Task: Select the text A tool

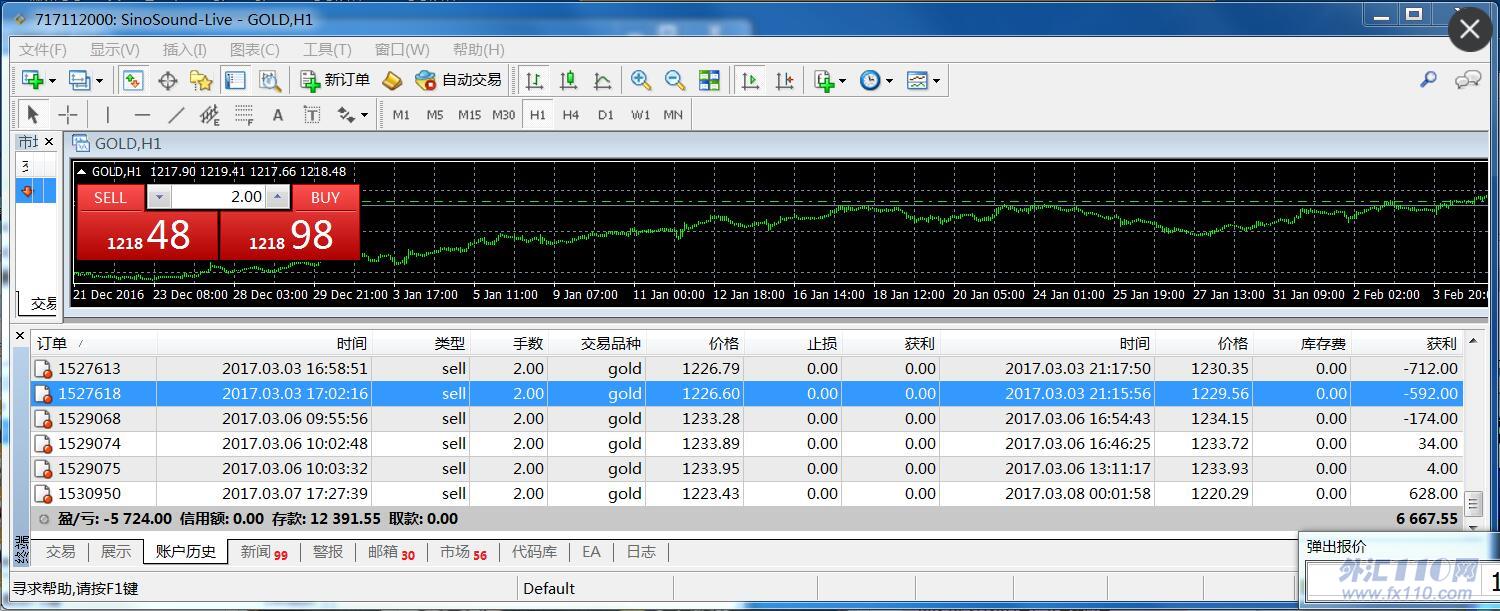Action: click(278, 114)
